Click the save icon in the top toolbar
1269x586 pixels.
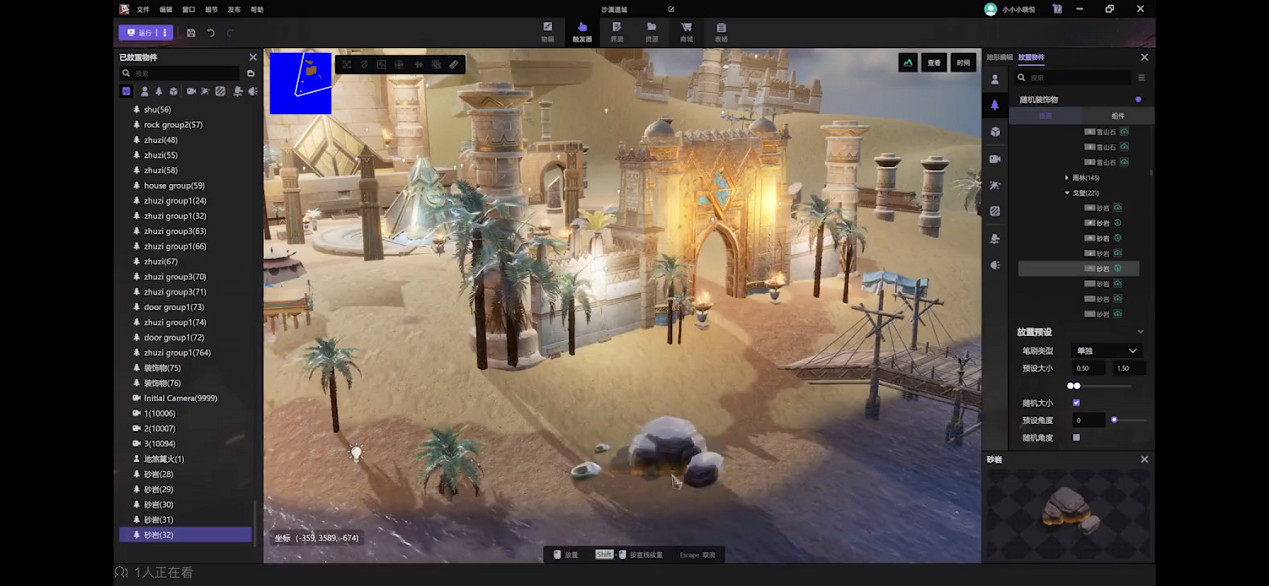pyautogui.click(x=191, y=33)
